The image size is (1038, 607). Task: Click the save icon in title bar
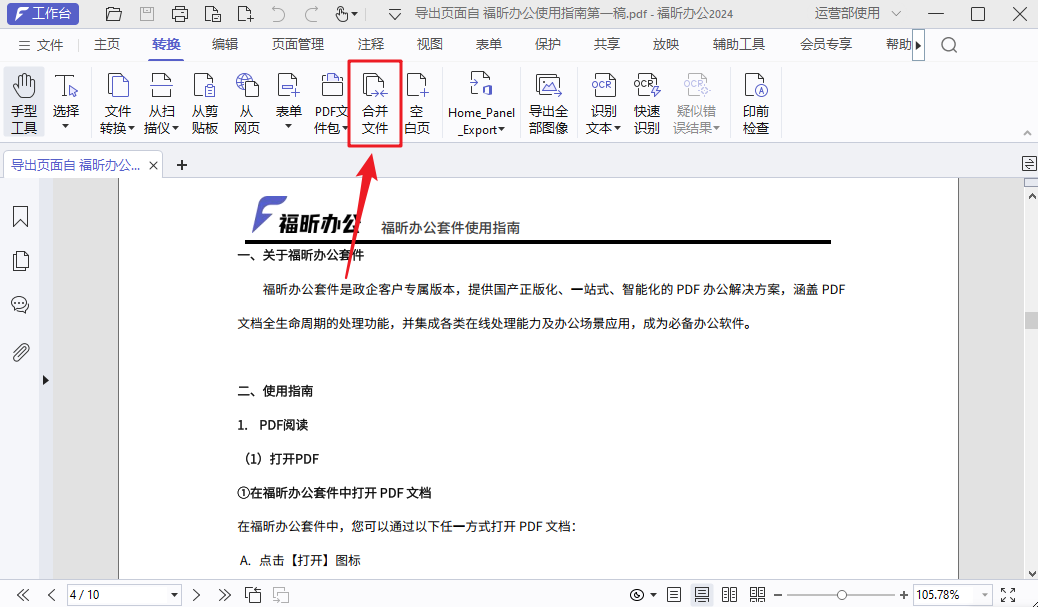point(147,14)
